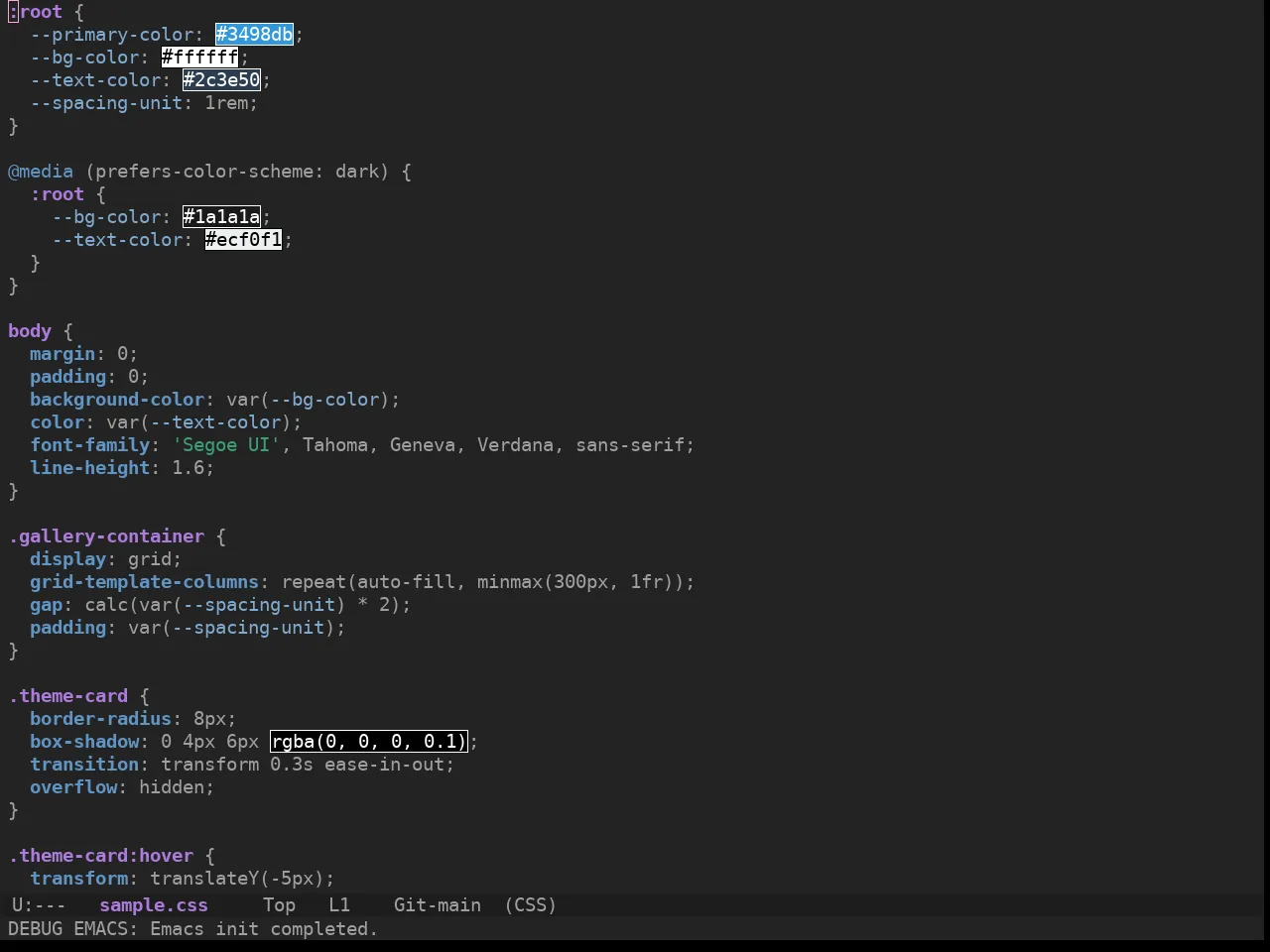1270x952 pixels.
Task: Click the 'line-height' property name
Action: tap(89, 468)
